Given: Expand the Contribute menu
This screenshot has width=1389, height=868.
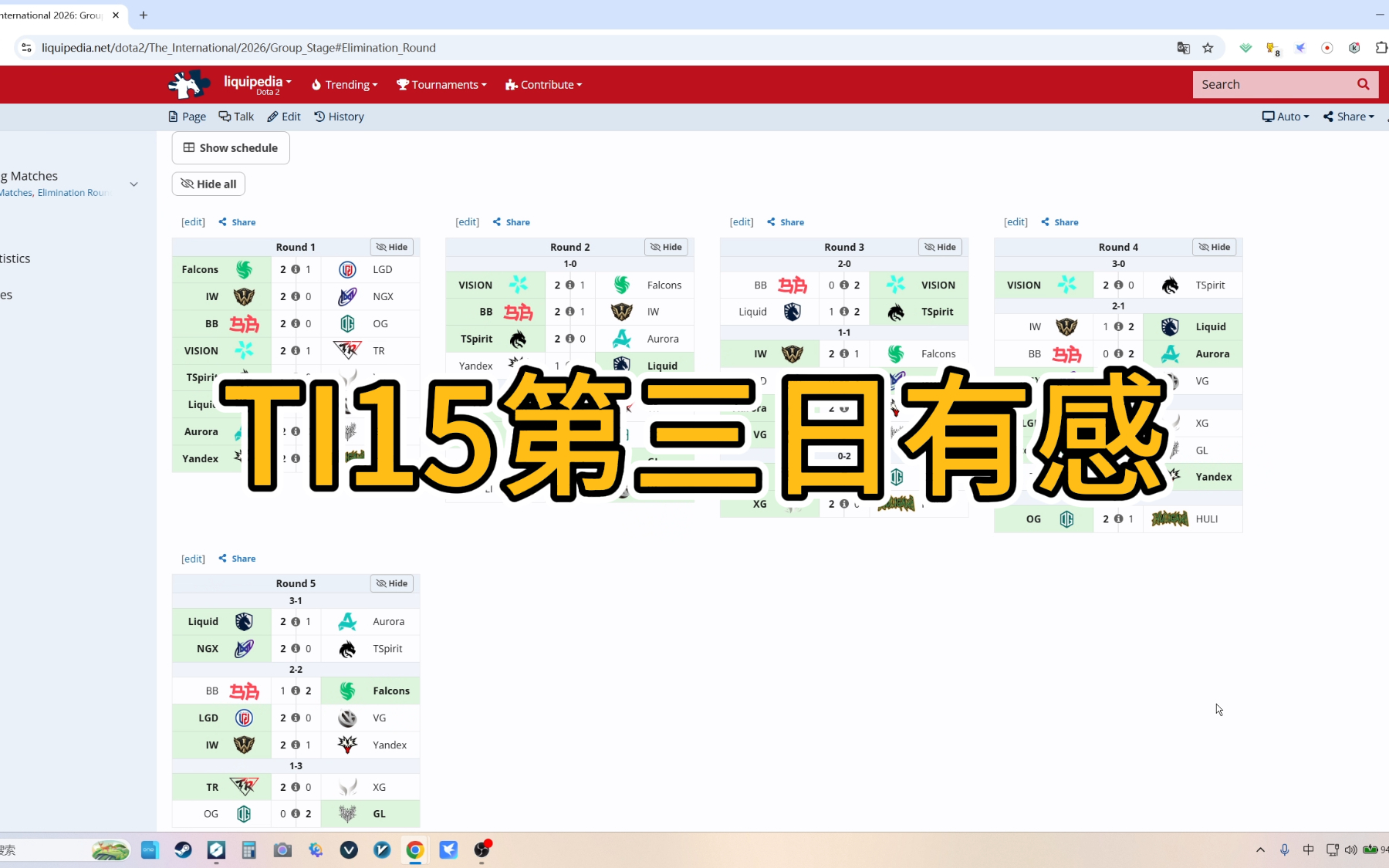Looking at the screenshot, I should tap(544, 84).
